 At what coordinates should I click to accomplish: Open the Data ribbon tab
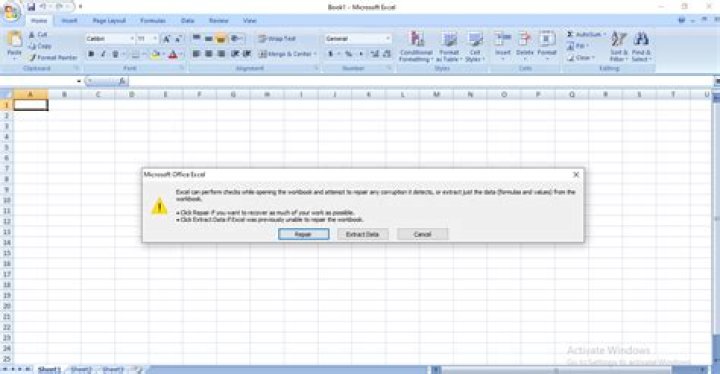[187, 21]
